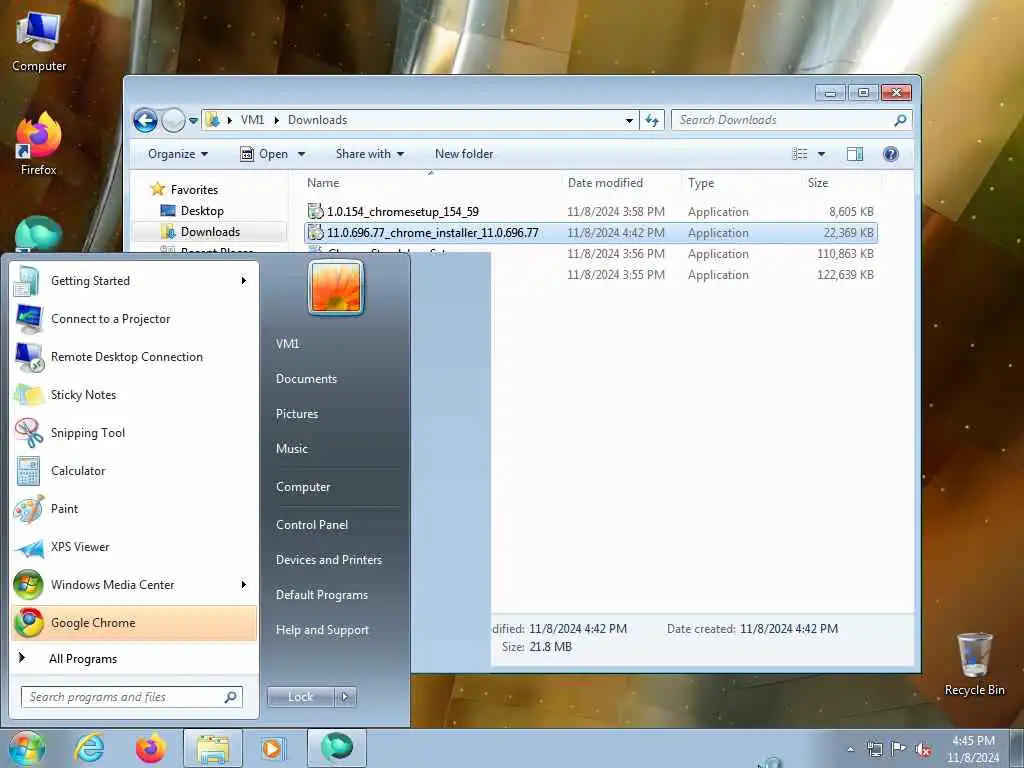Open Documents from Start menu
The width and height of the screenshot is (1024, 768).
(306, 379)
